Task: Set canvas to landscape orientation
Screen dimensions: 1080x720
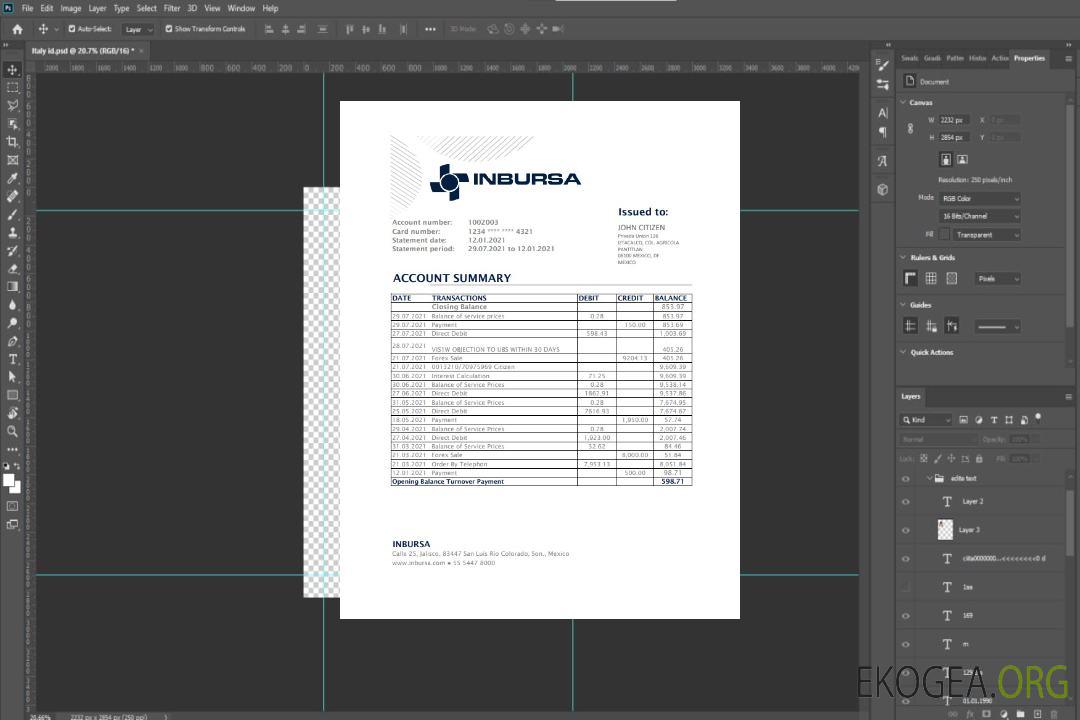Action: (962, 160)
